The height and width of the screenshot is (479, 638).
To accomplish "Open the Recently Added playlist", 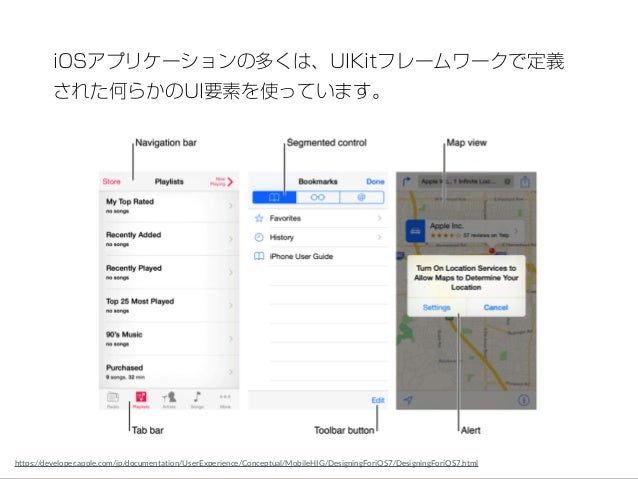I will point(169,239).
